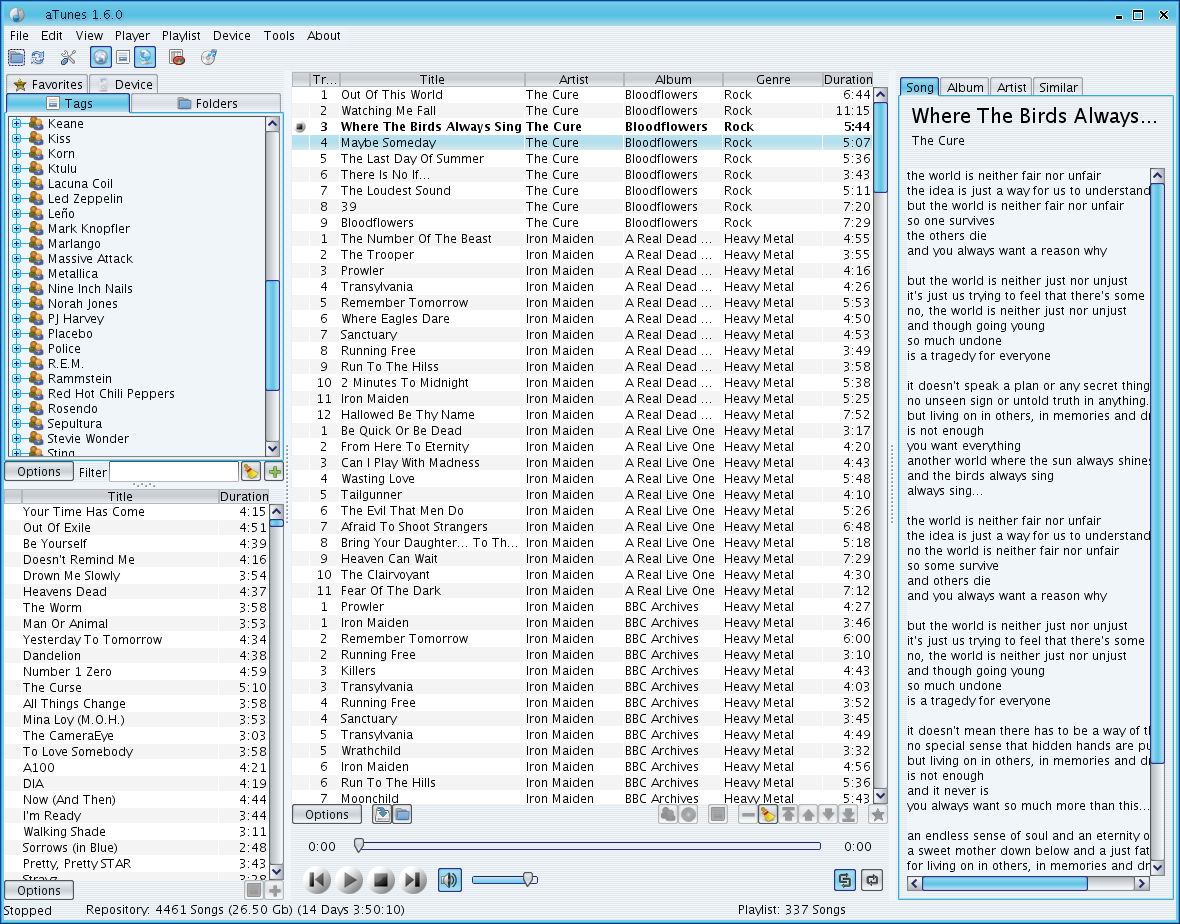
Task: Click the CD ripper music disc icon
Action: click(209, 58)
